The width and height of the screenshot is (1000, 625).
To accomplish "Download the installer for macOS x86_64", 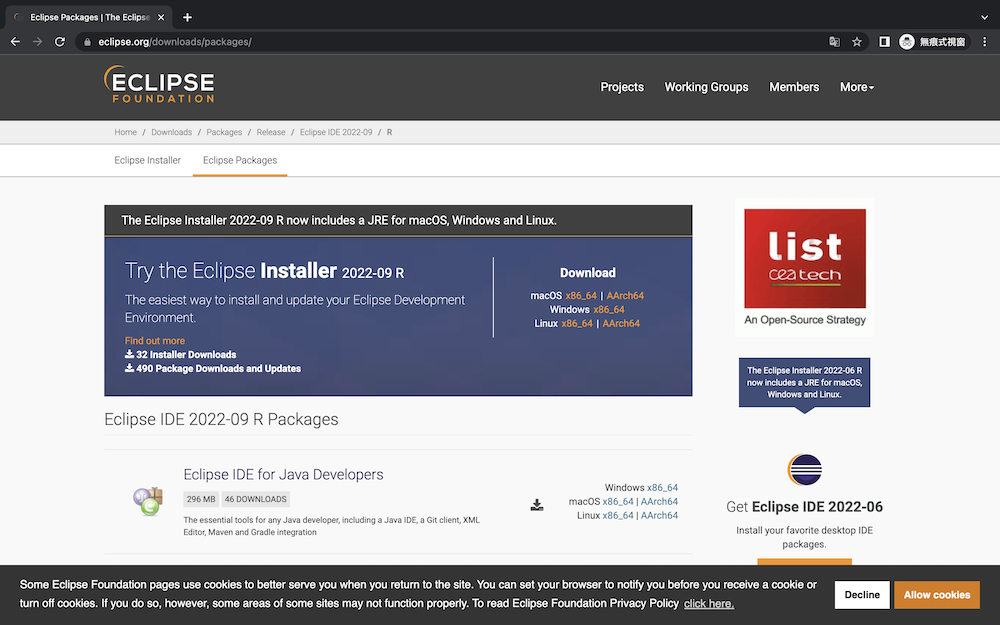I will coord(581,296).
